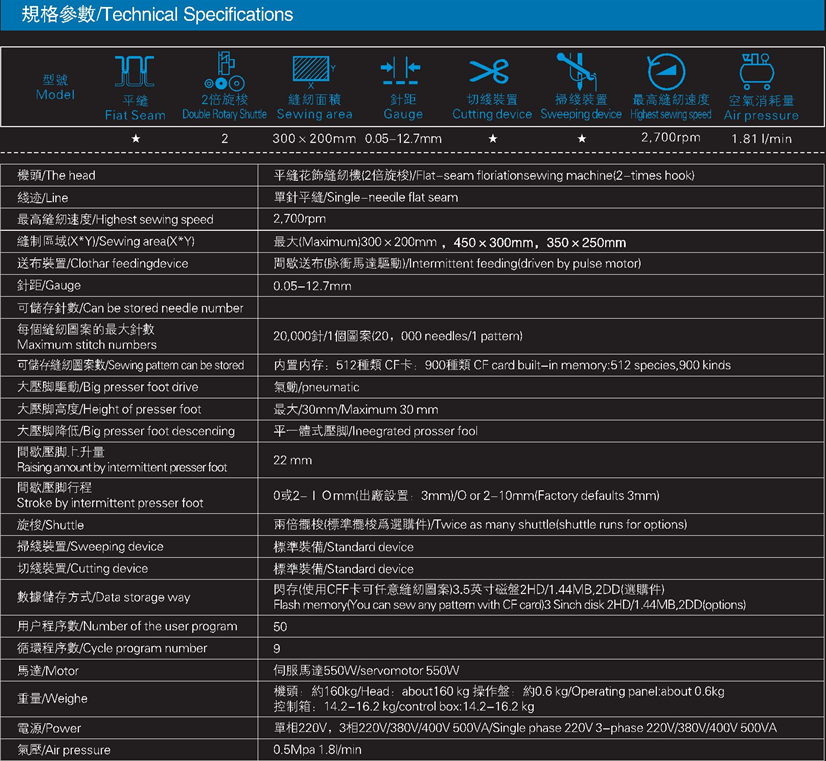The image size is (826, 761).
Task: Click the 0.5Mpa 1.8l/min value
Action: coord(317,749)
